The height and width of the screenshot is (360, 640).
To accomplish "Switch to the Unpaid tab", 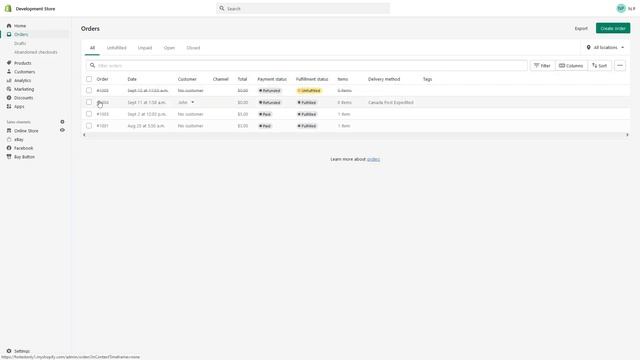I will click(x=144, y=48).
